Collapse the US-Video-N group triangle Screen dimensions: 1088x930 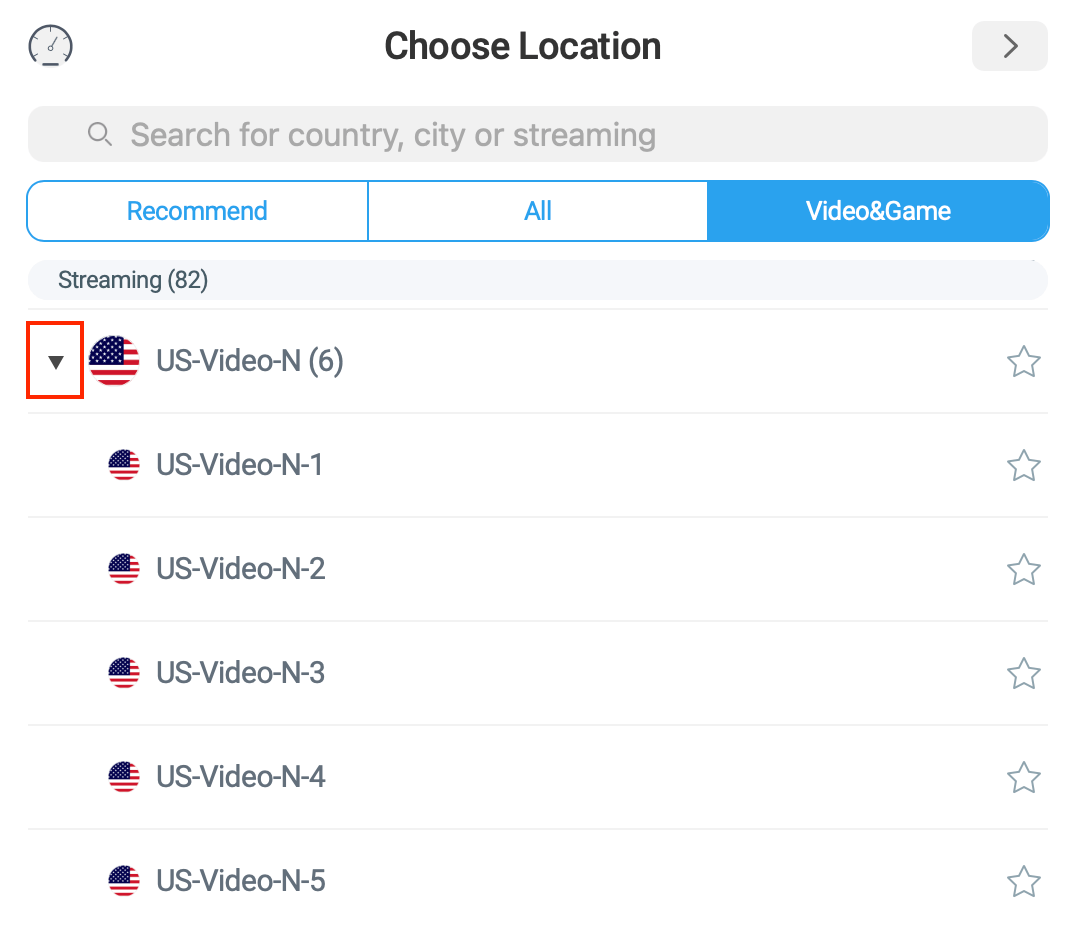point(56,361)
